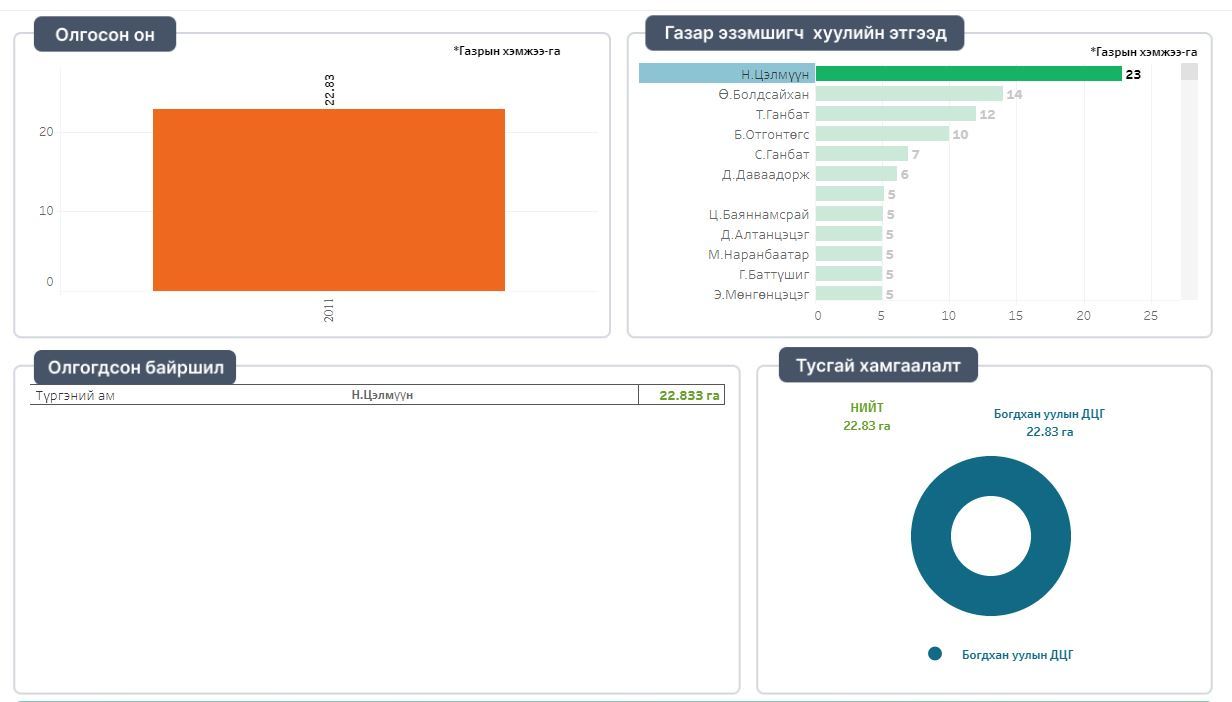Select the Д.Алтанцэцэг bar
The height and width of the screenshot is (702, 1232).
849,234
